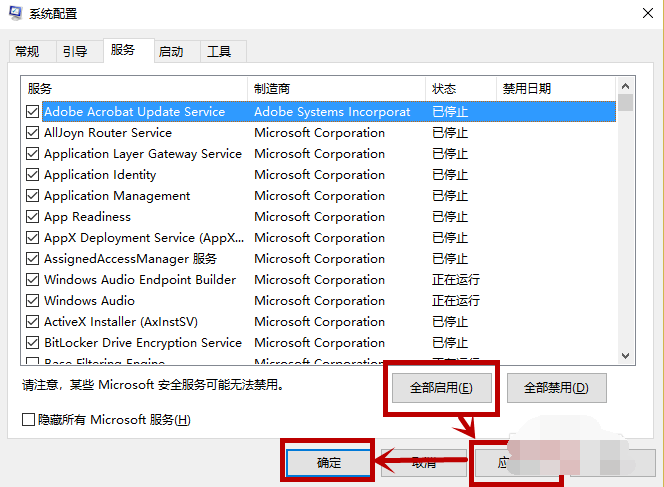Enable 隐藏所有 Microsoft 服务 checkbox

pyautogui.click(x=29, y=420)
